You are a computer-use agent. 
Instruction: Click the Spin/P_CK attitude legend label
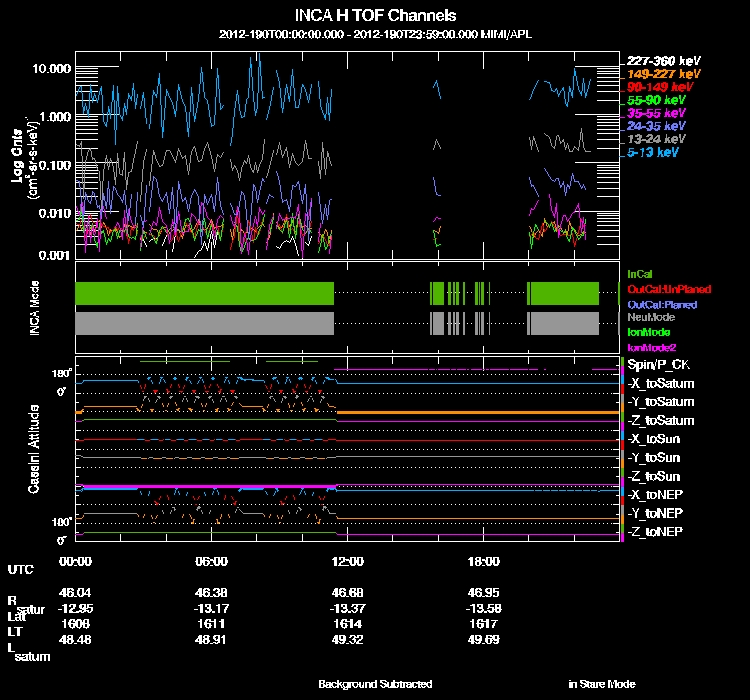point(657,365)
